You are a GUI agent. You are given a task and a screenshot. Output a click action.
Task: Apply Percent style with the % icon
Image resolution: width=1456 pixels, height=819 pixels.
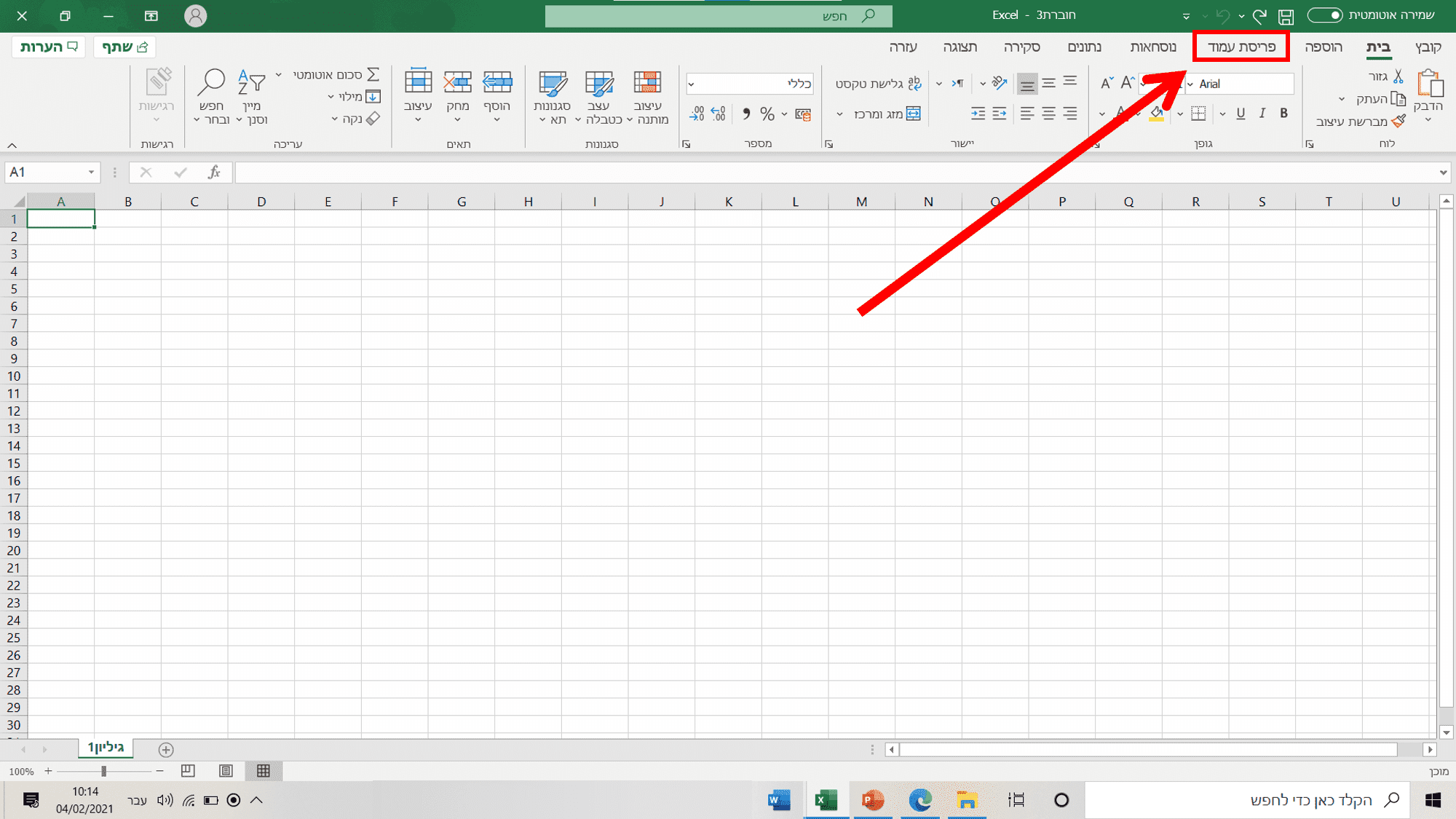(x=767, y=114)
